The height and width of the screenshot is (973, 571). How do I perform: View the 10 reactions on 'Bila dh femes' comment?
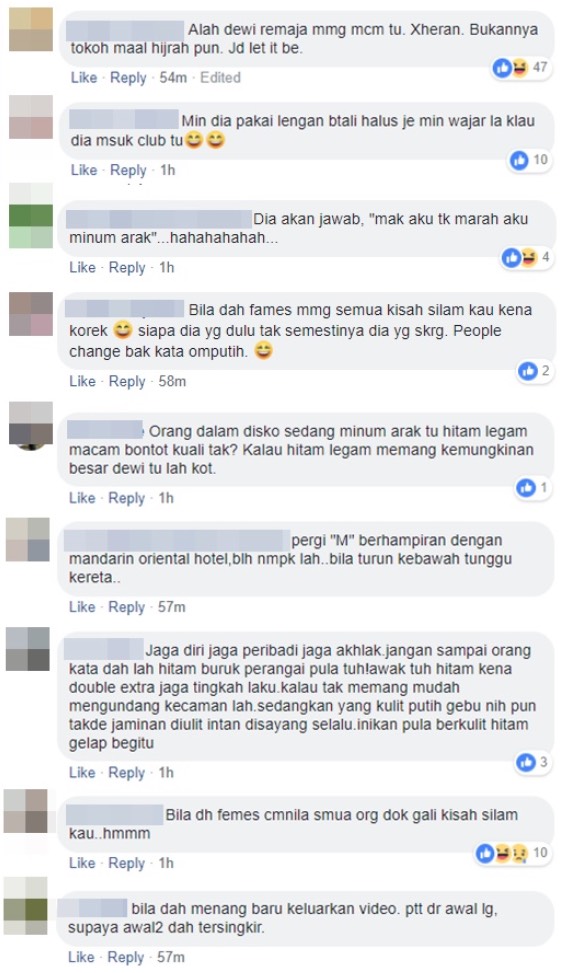pyautogui.click(x=513, y=853)
